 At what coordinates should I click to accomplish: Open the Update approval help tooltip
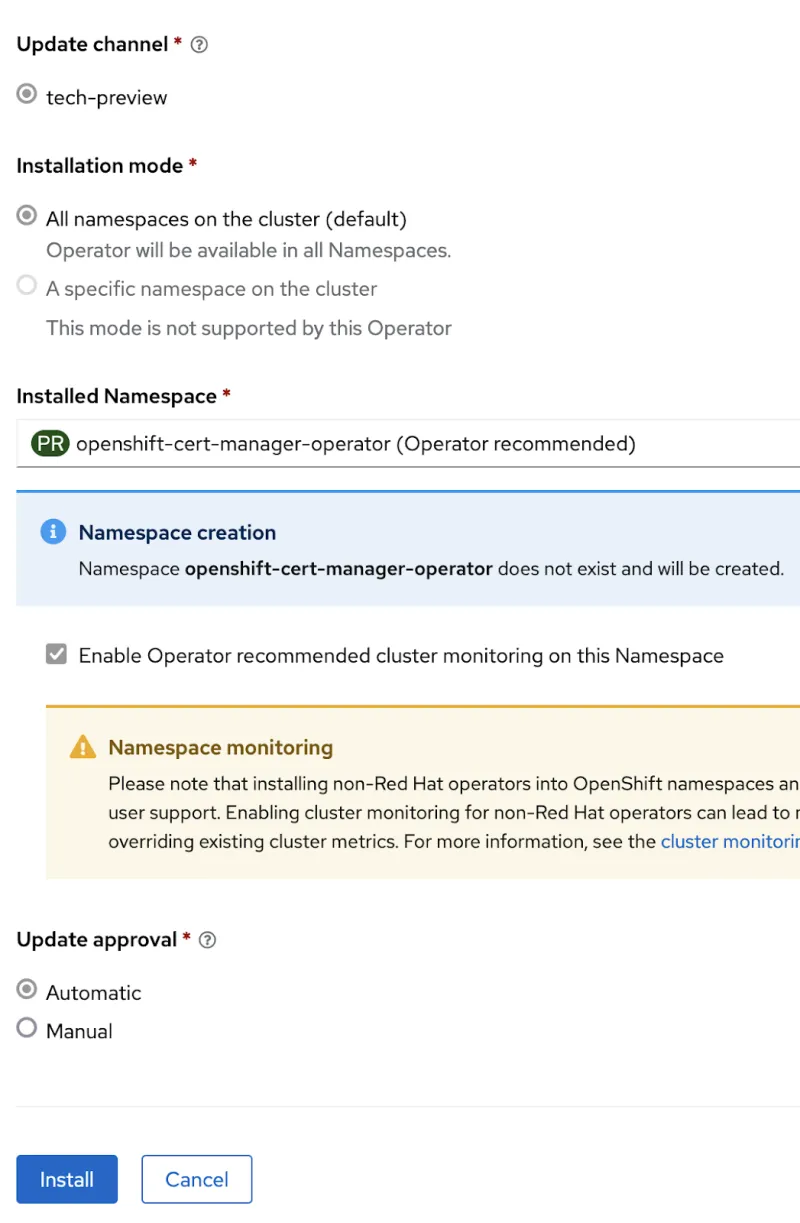(207, 939)
